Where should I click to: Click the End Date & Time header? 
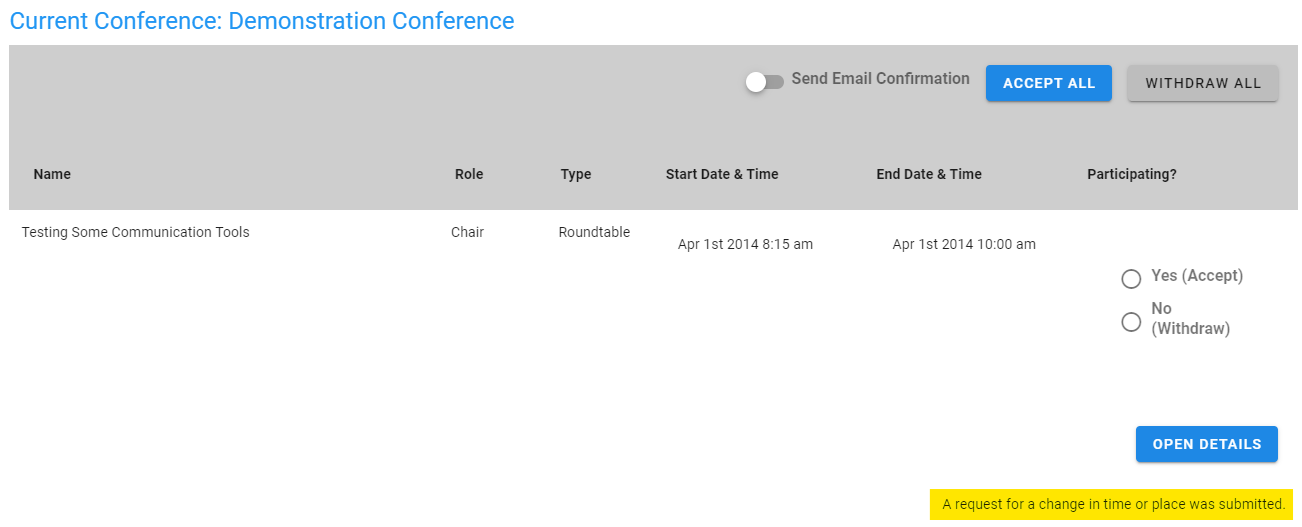click(929, 174)
